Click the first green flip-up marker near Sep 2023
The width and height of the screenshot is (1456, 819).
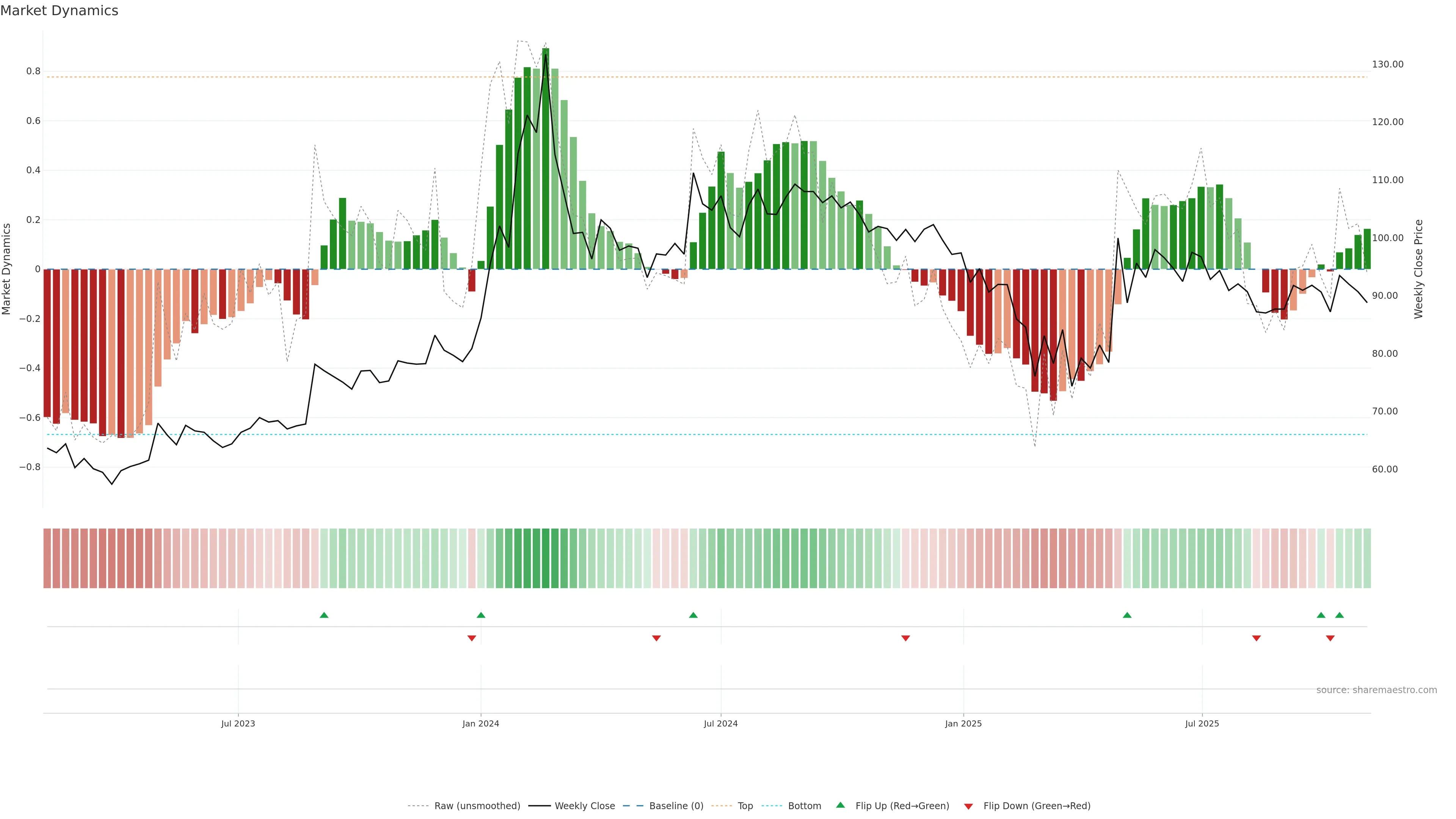324,615
